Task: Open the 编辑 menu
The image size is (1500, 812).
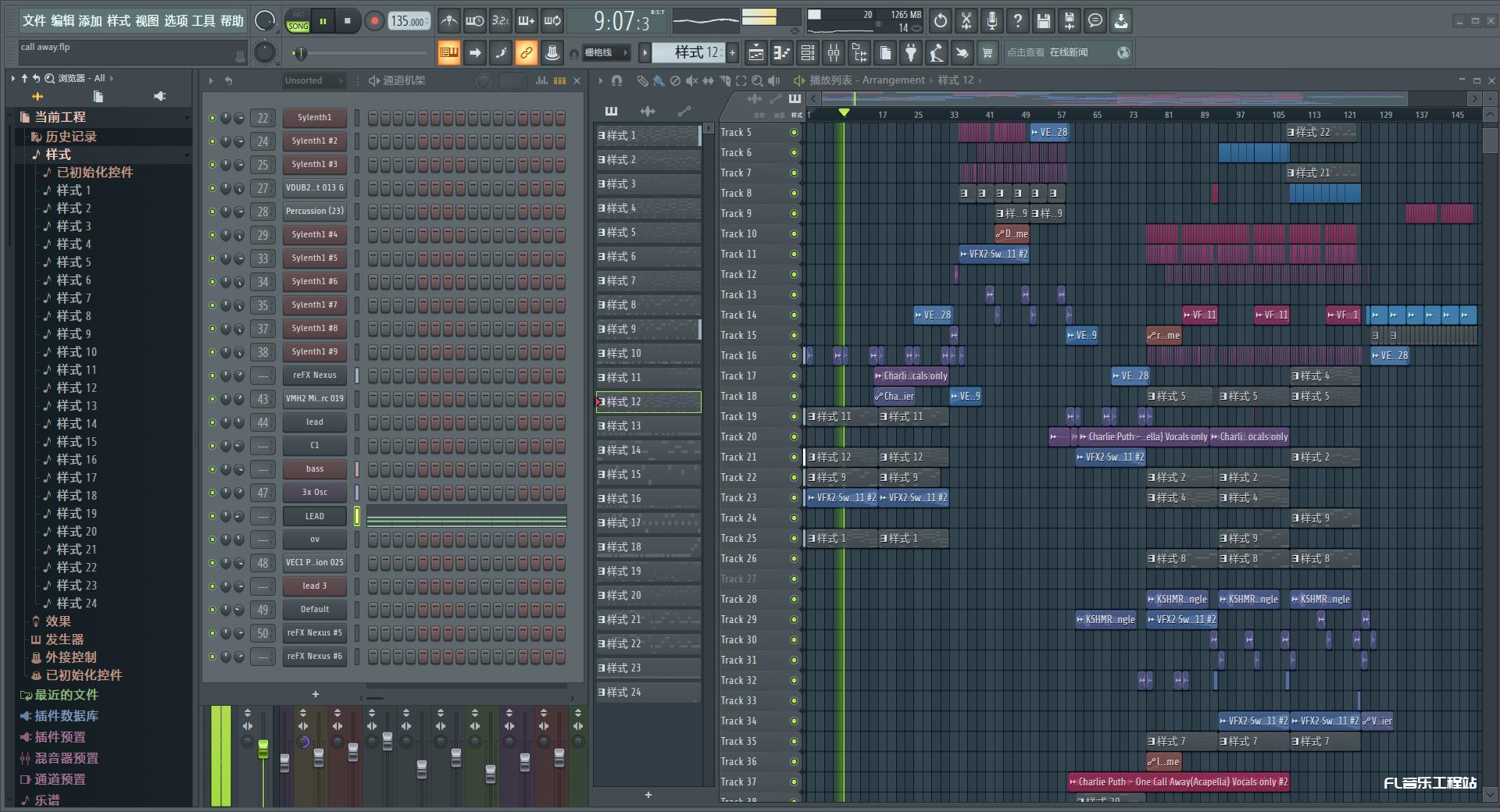Action: (62, 21)
